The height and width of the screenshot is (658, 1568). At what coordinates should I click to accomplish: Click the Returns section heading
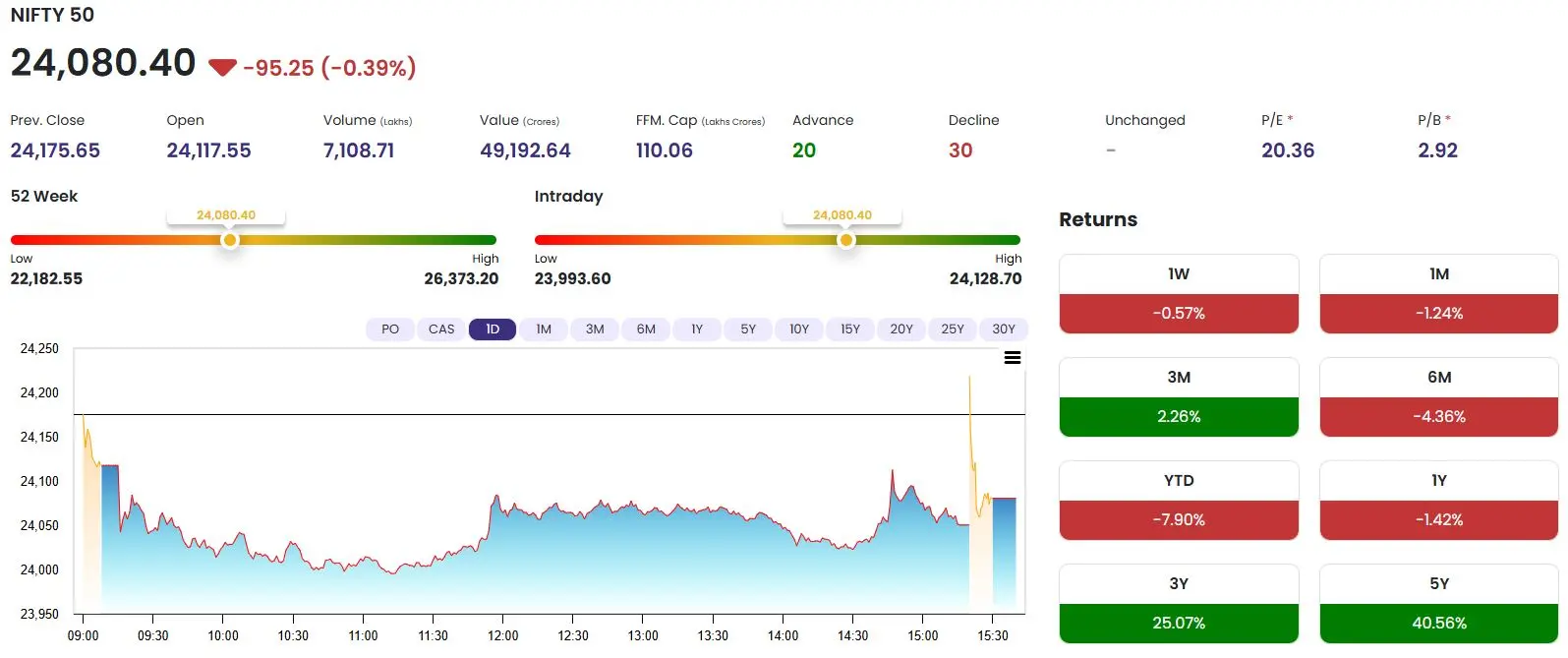coord(1098,219)
